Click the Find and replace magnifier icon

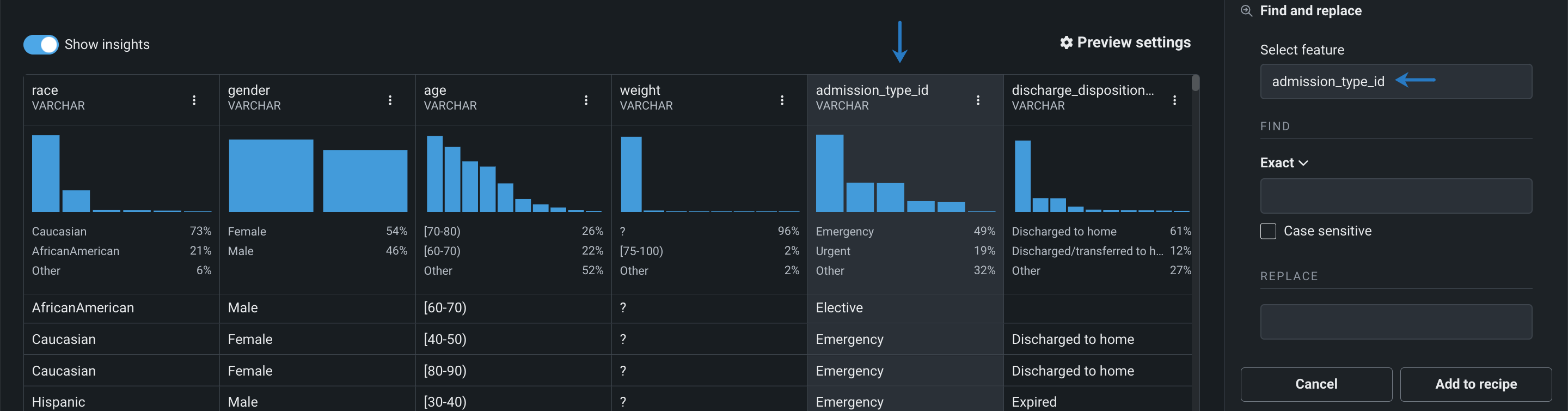pyautogui.click(x=1246, y=11)
